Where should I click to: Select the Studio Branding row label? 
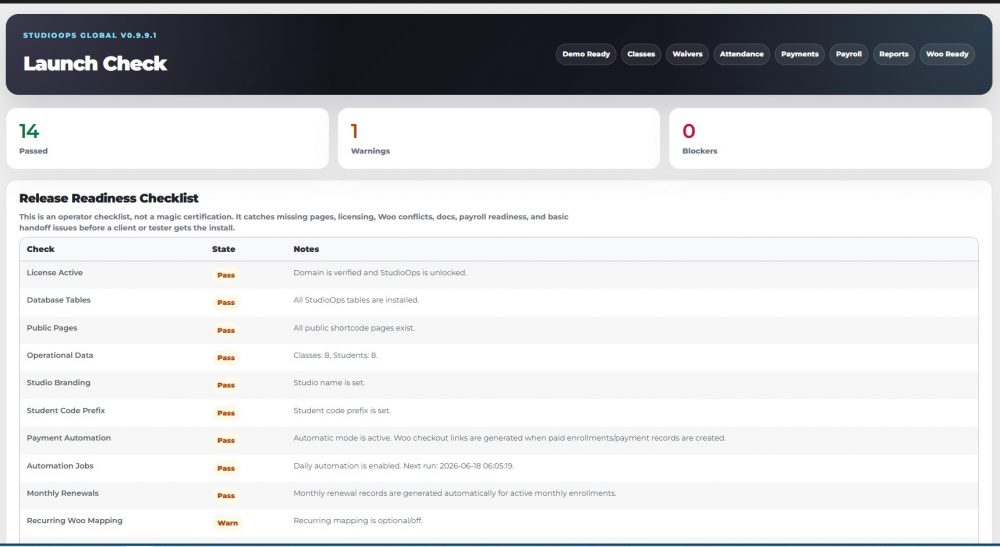tap(59, 383)
